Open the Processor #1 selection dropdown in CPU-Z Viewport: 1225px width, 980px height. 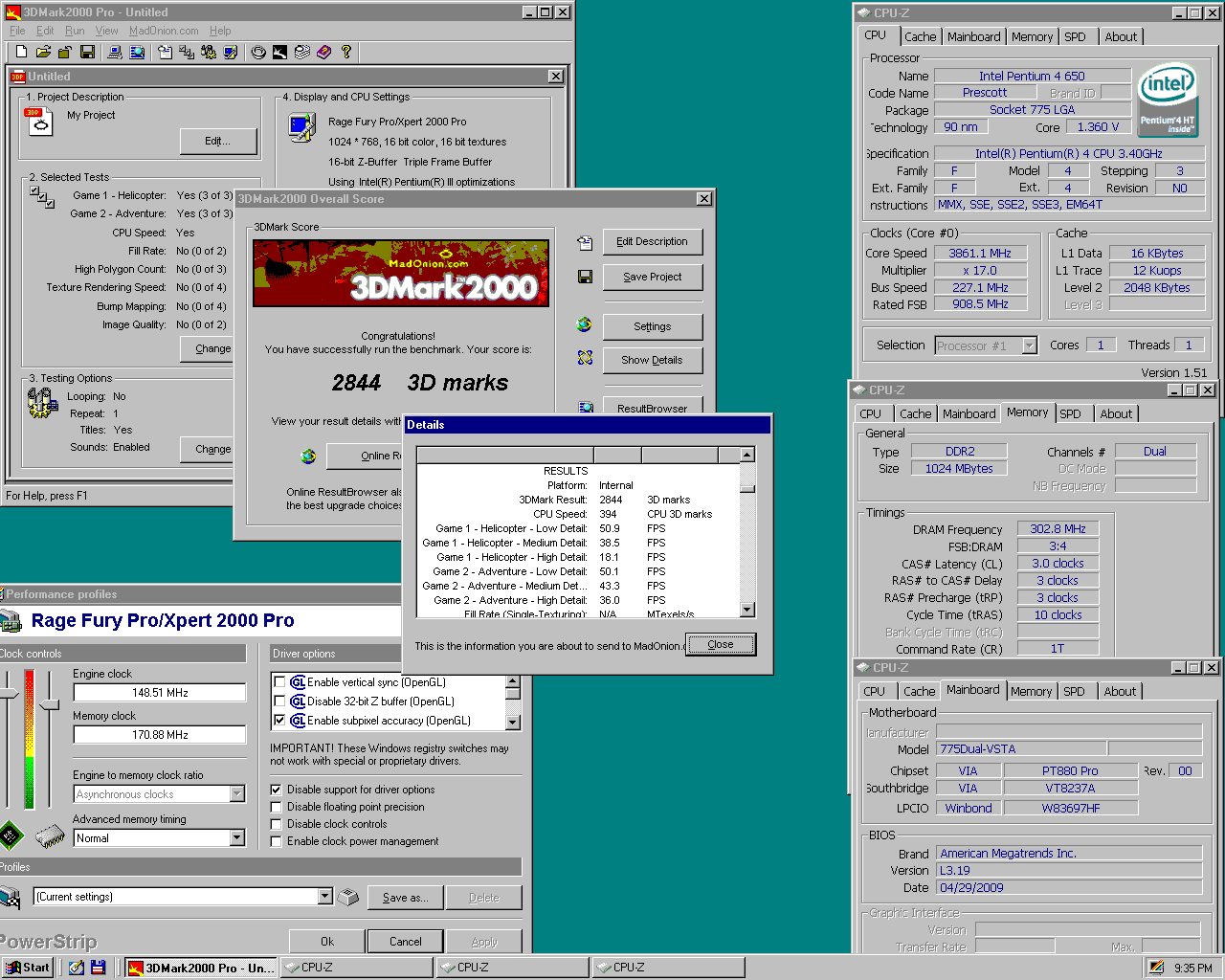(1030, 345)
